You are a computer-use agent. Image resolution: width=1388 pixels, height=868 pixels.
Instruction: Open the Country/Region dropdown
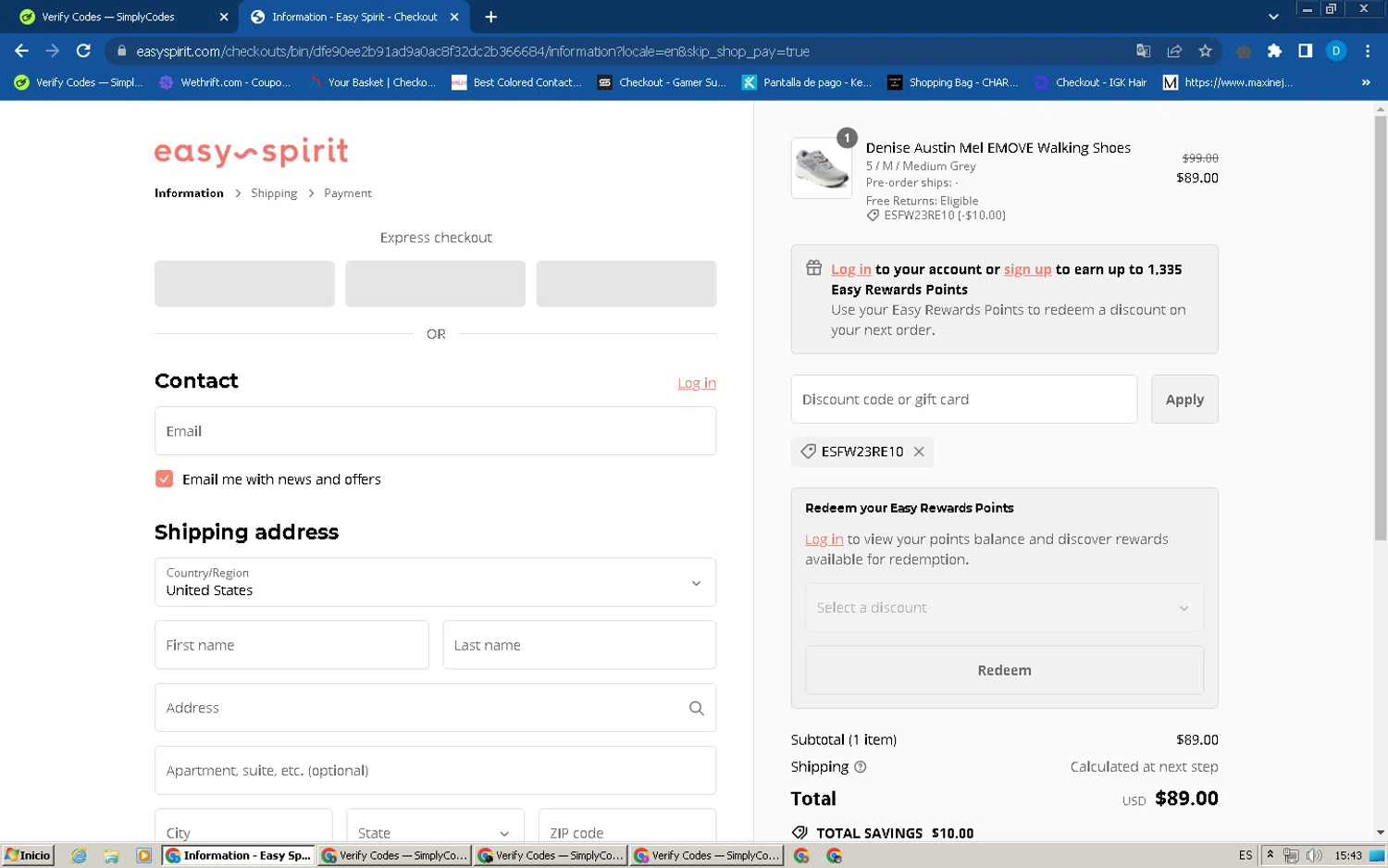point(435,582)
